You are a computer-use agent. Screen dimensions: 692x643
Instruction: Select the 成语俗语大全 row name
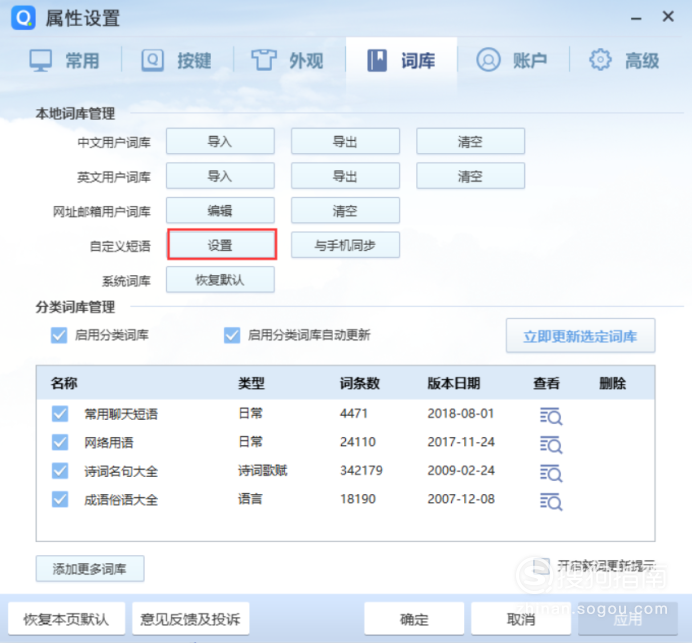(x=121, y=500)
